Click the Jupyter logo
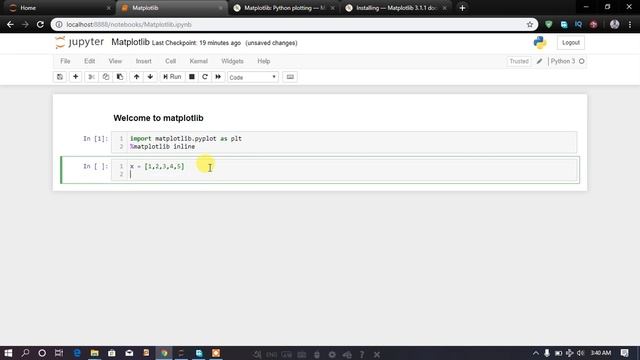 tap(80, 42)
